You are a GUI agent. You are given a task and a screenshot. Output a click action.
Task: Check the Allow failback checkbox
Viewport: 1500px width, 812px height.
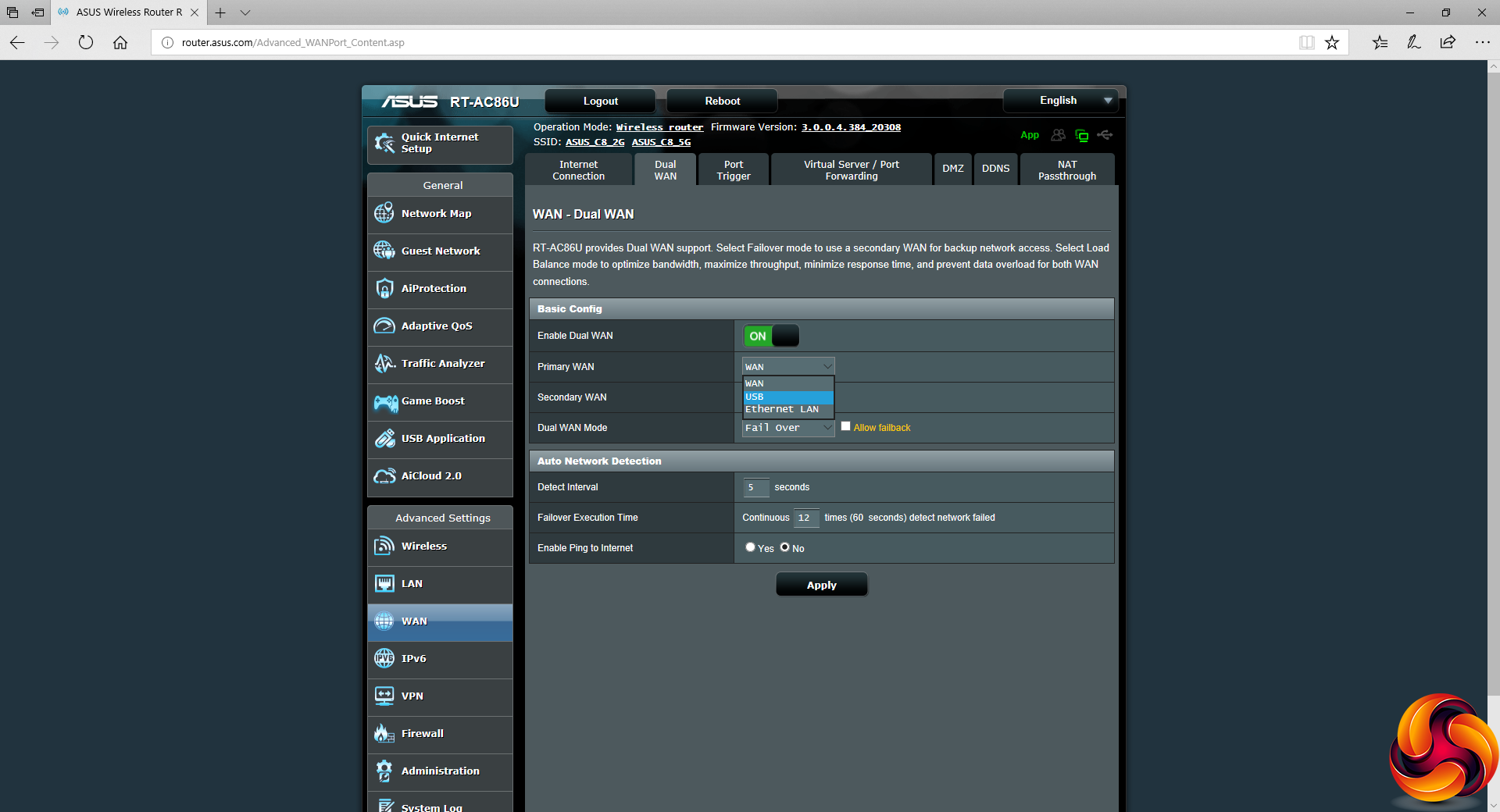tap(845, 426)
